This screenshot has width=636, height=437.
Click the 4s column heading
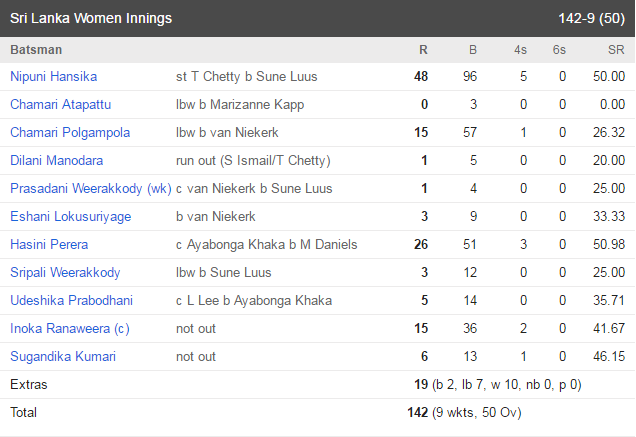point(520,50)
